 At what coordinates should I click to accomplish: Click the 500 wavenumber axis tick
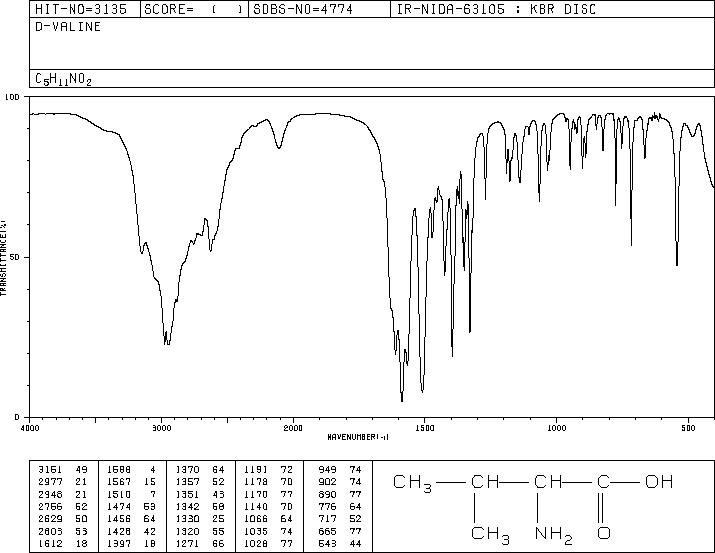click(x=689, y=428)
